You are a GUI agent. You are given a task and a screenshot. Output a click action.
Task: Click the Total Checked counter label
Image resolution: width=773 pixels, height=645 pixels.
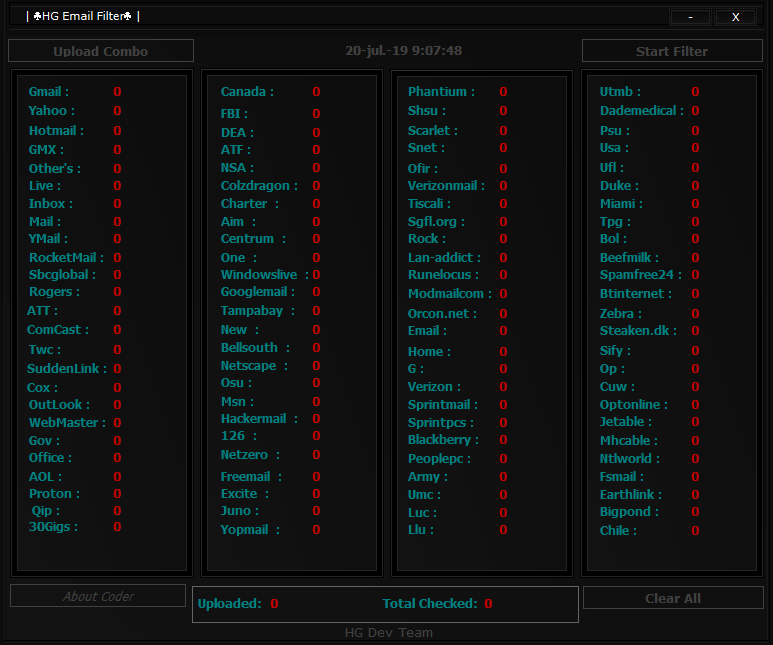[430, 604]
